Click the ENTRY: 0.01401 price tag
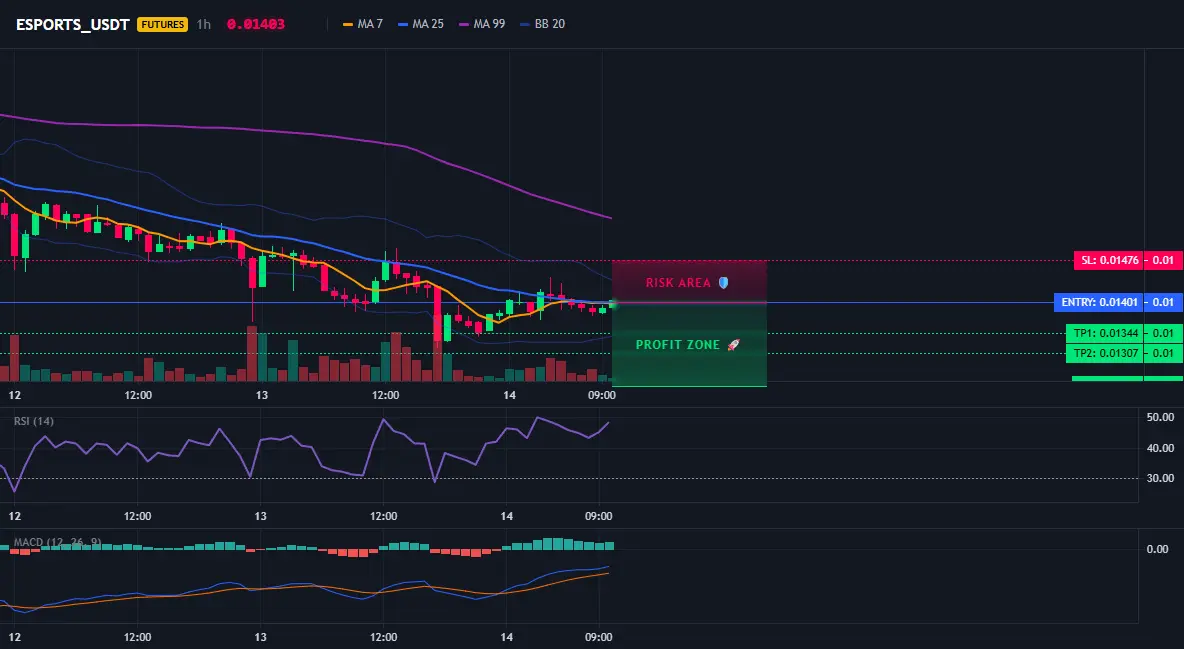 point(1099,303)
